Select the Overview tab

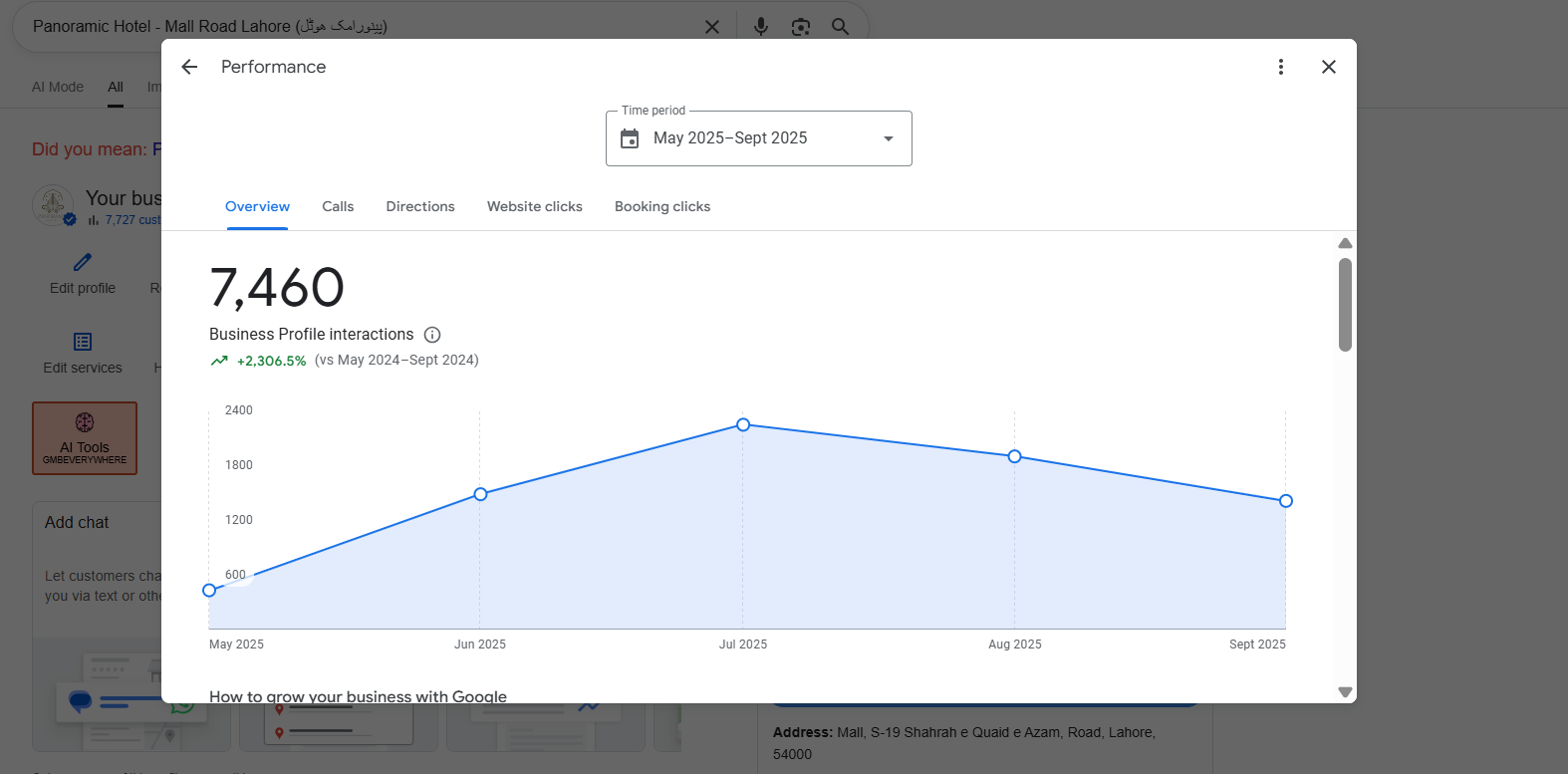(257, 206)
